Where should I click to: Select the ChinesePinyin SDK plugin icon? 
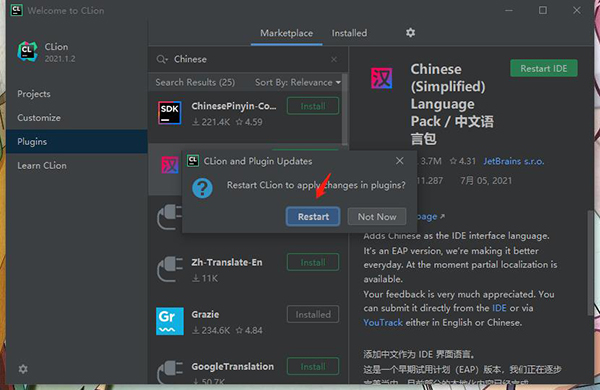(170, 113)
